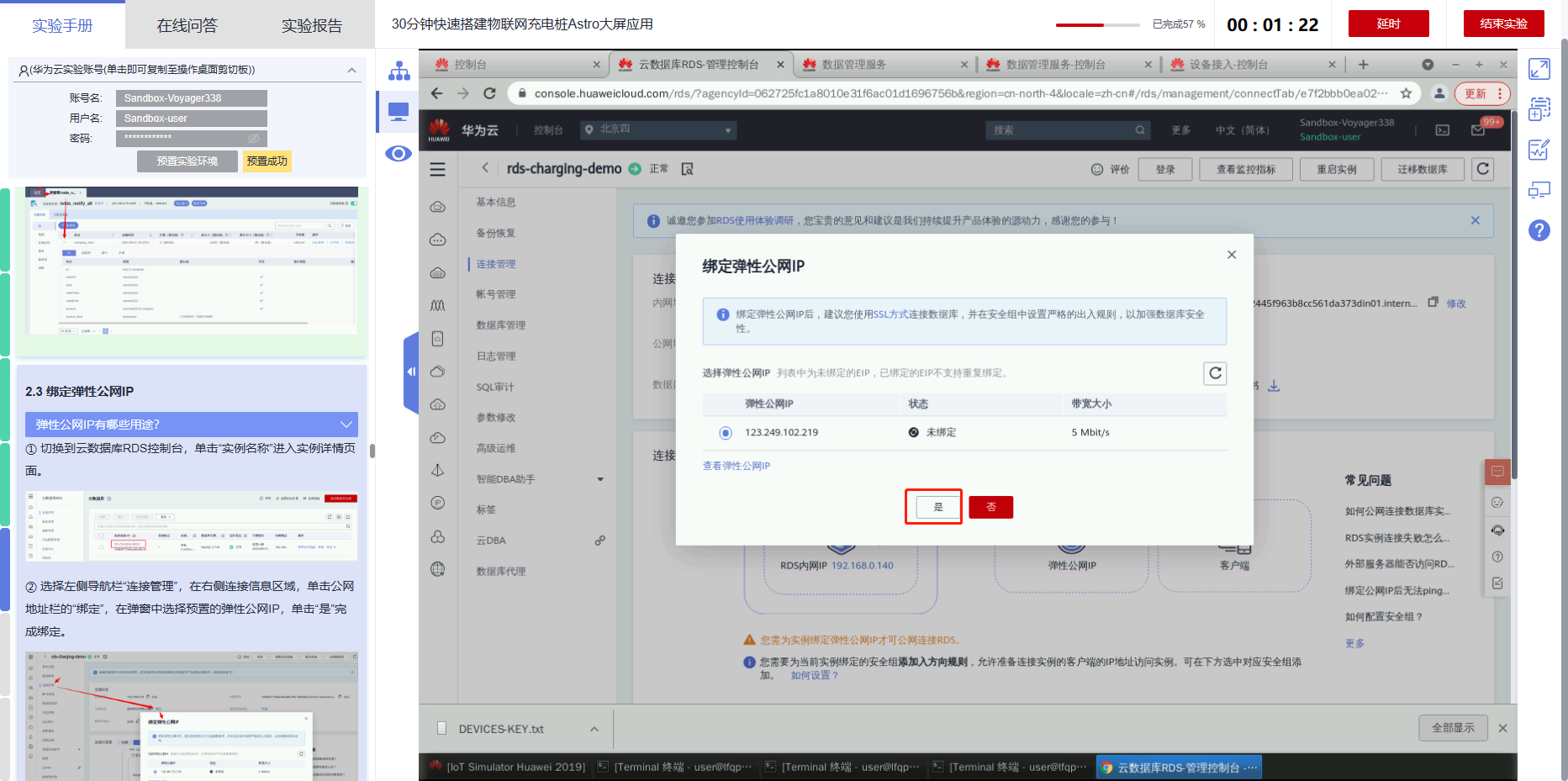Expand the 弹性公网IP有哪些用途 section

pyautogui.click(x=192, y=425)
